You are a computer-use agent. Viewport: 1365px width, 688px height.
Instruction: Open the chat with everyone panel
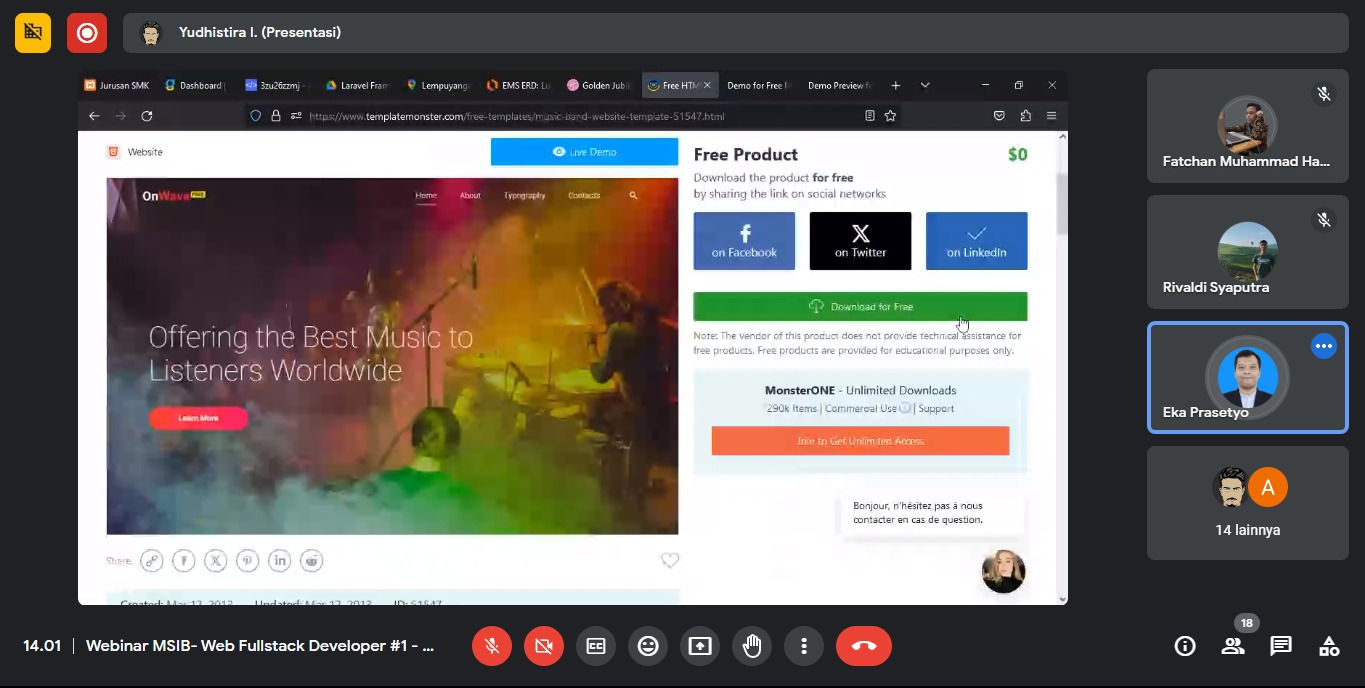pos(1281,646)
